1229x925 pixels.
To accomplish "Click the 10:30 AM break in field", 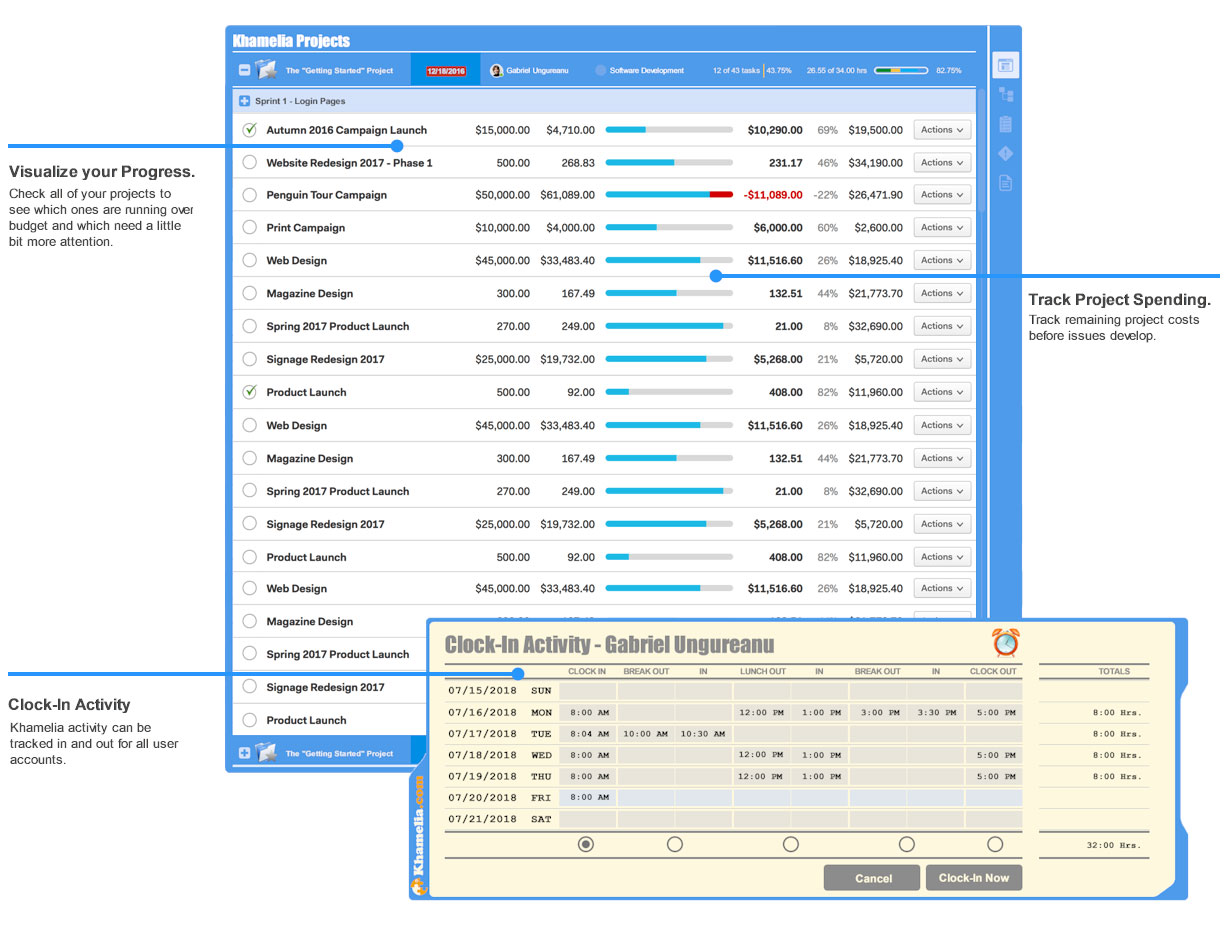I will tap(703, 734).
